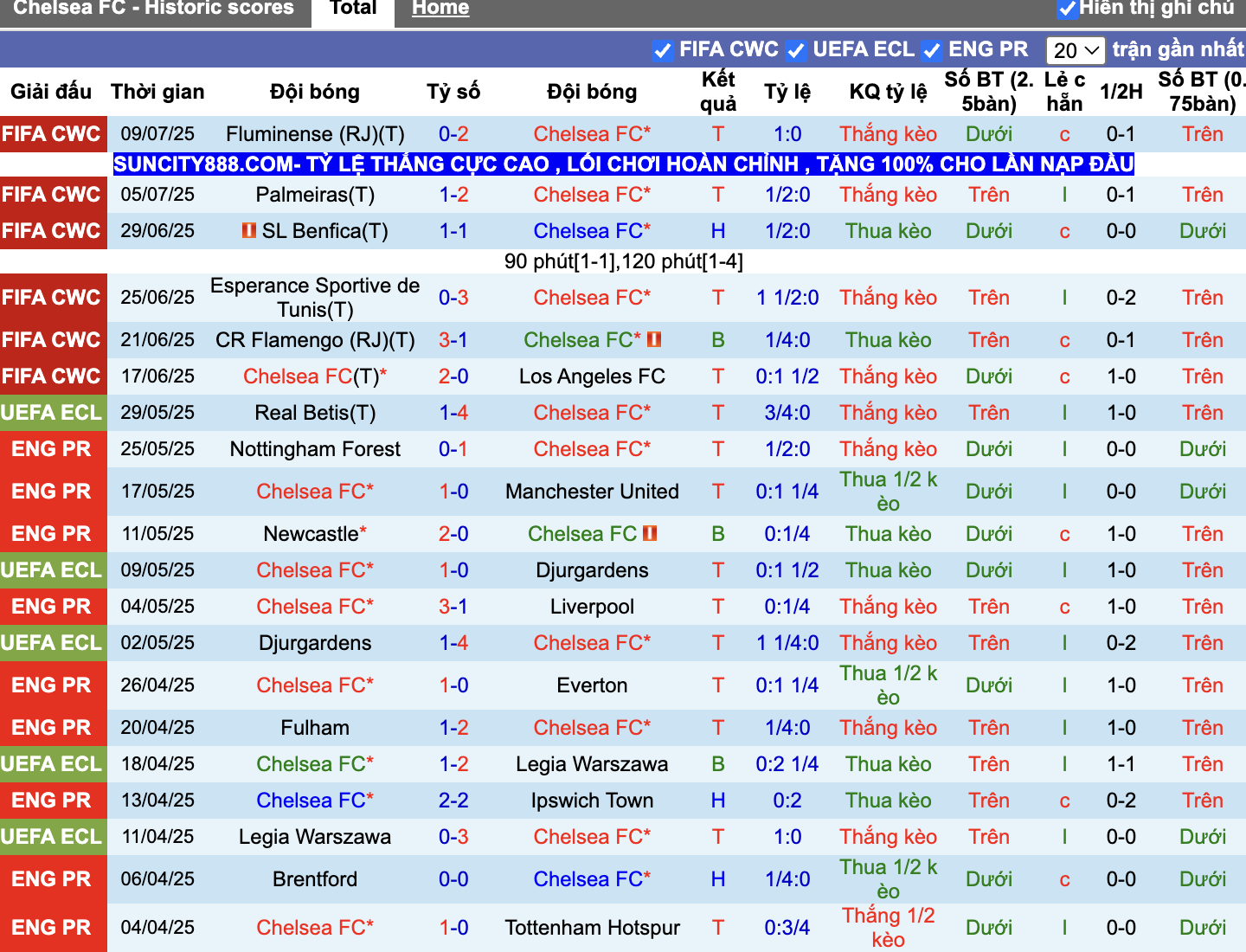Select score 0-2 for Fluminense match
Viewport: 1246px width, 952px height.
point(453,134)
